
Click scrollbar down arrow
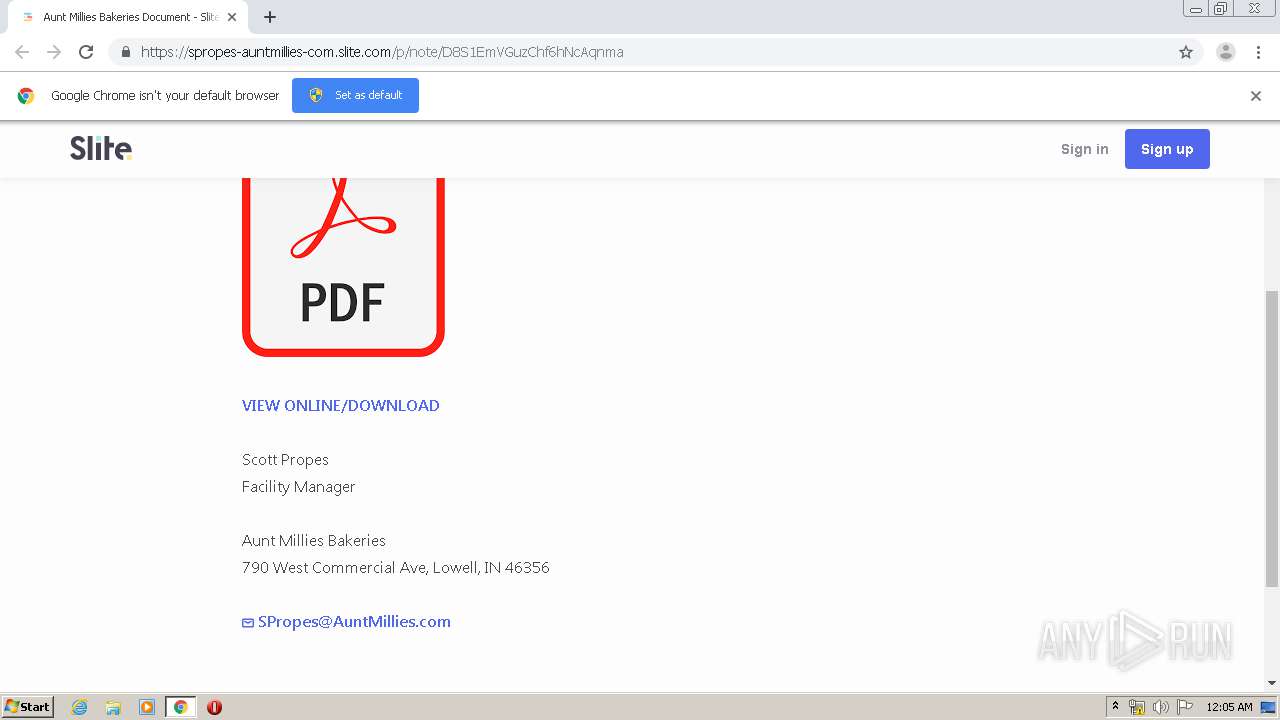(x=1272, y=683)
